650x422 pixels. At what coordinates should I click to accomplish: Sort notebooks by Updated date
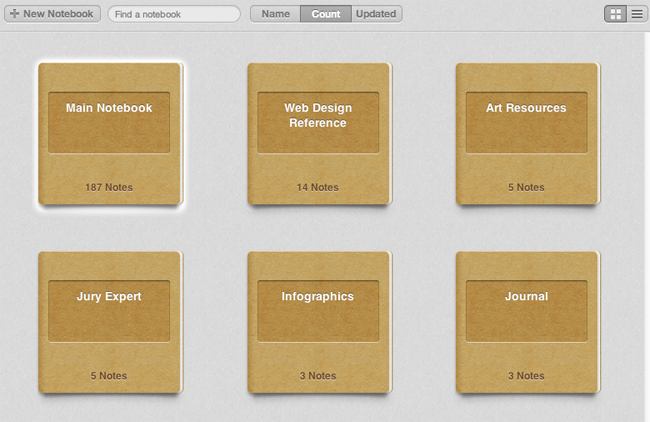click(376, 14)
